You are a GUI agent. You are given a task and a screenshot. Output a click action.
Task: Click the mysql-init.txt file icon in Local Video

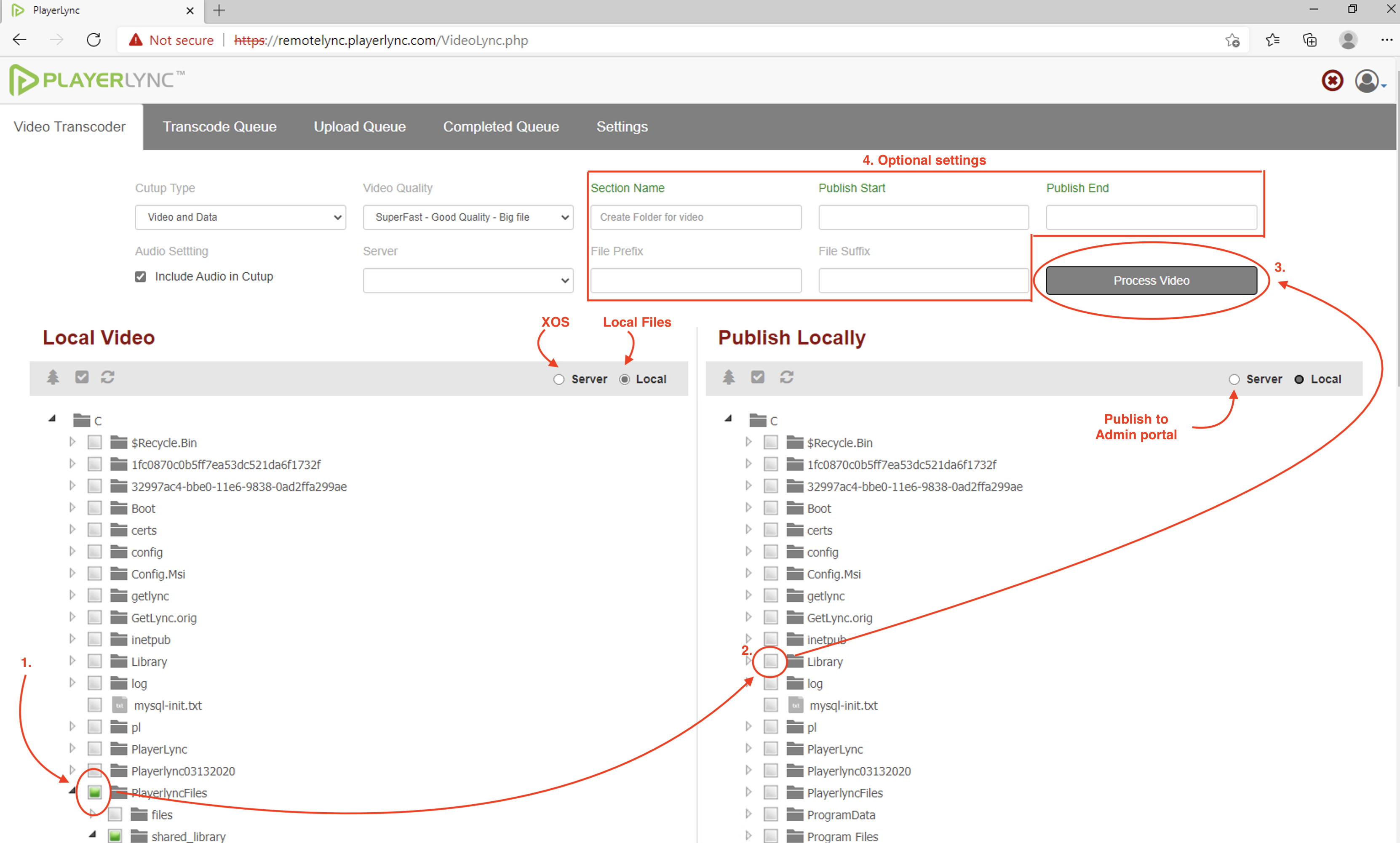click(x=119, y=705)
